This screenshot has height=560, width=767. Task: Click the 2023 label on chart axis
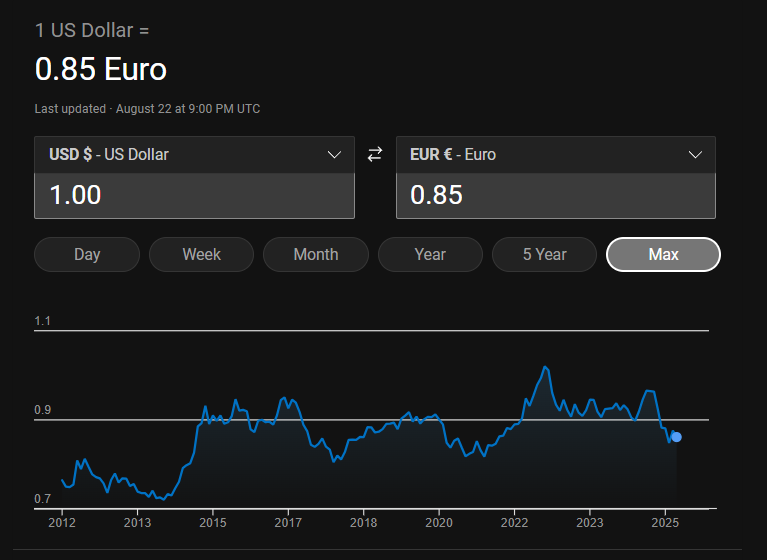pos(589,523)
